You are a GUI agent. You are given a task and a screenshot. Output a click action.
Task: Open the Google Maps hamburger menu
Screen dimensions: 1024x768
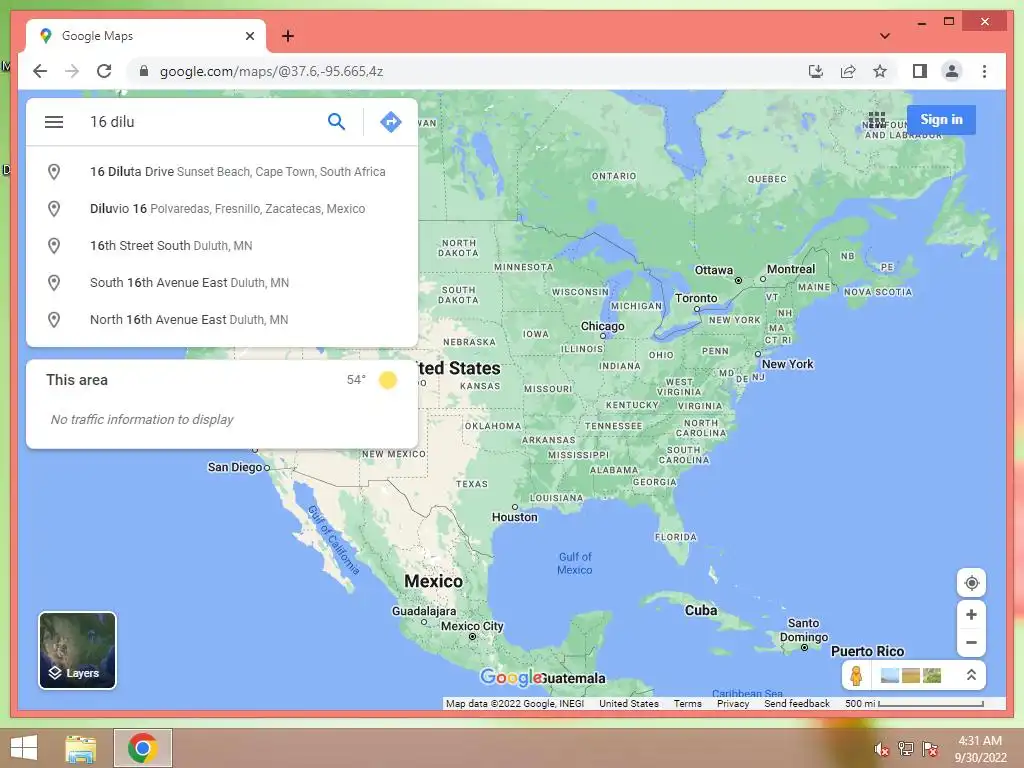point(54,121)
